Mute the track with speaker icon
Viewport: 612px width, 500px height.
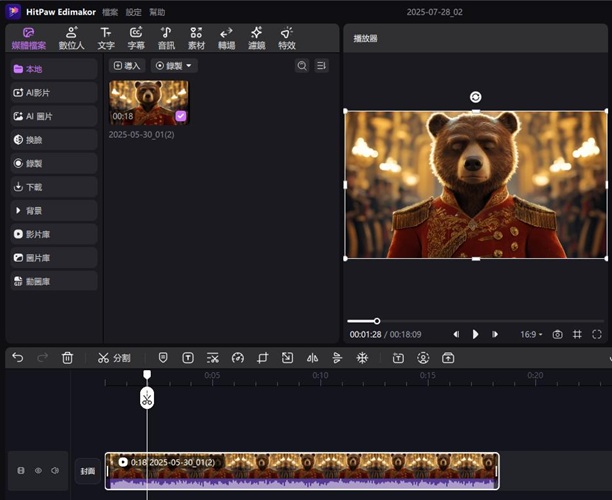tap(55, 471)
